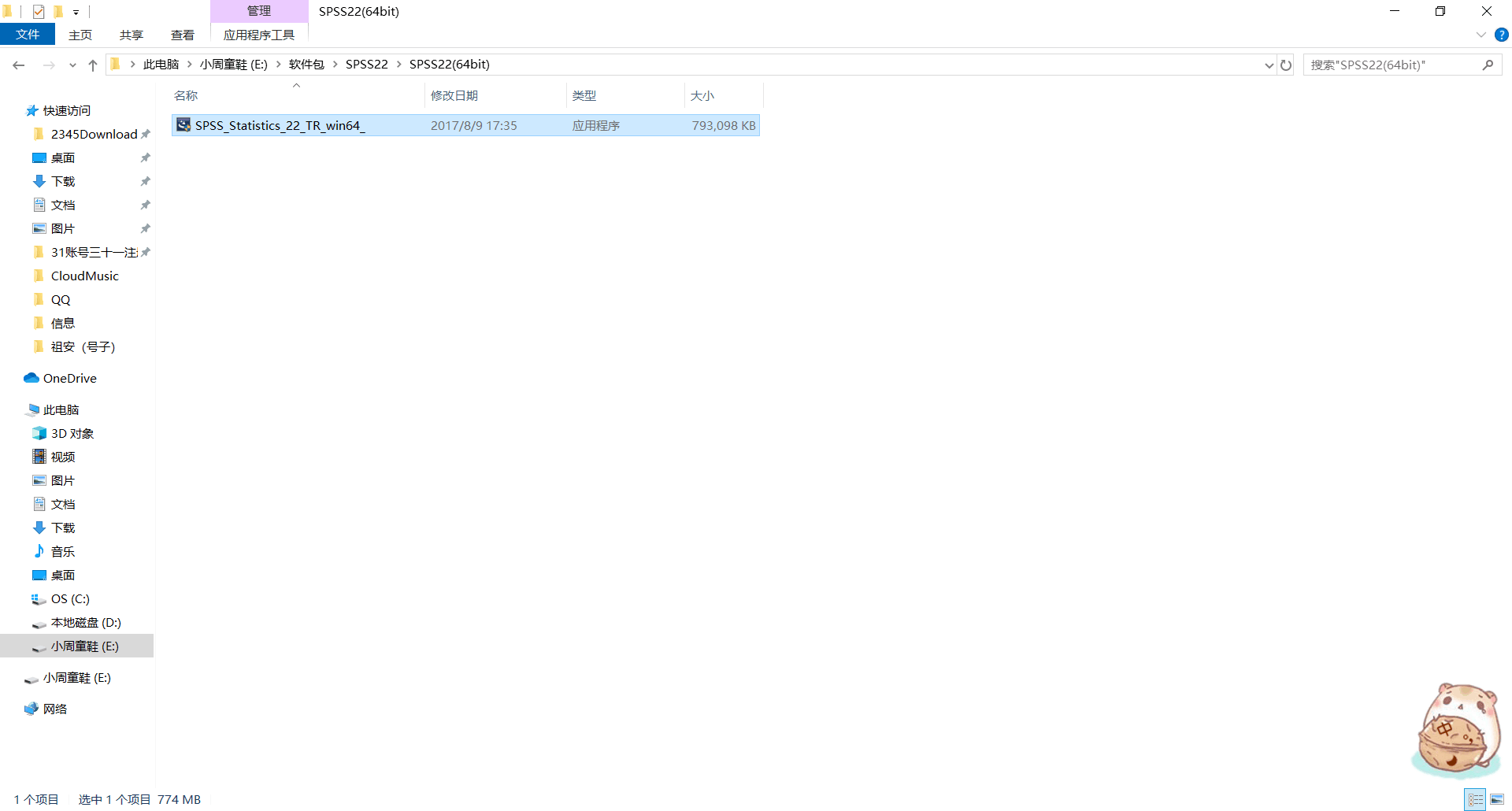Image resolution: width=1512 pixels, height=811 pixels.
Task: Open 本地磁盘 (D:) drive
Action: 86,623
